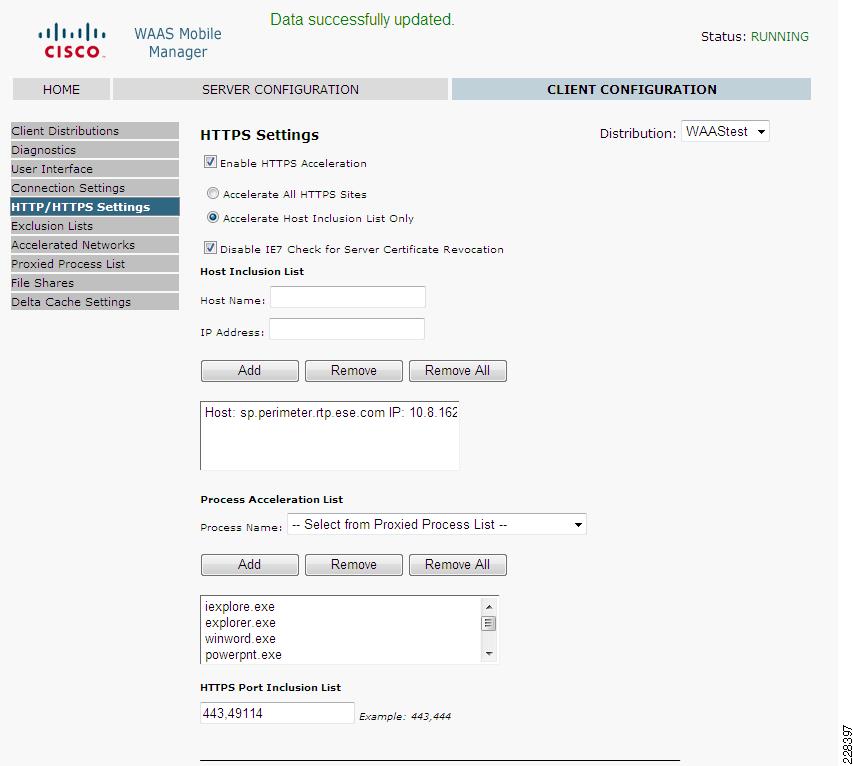
Task: Click Remove All under Process Acceleration List
Action: point(458,565)
